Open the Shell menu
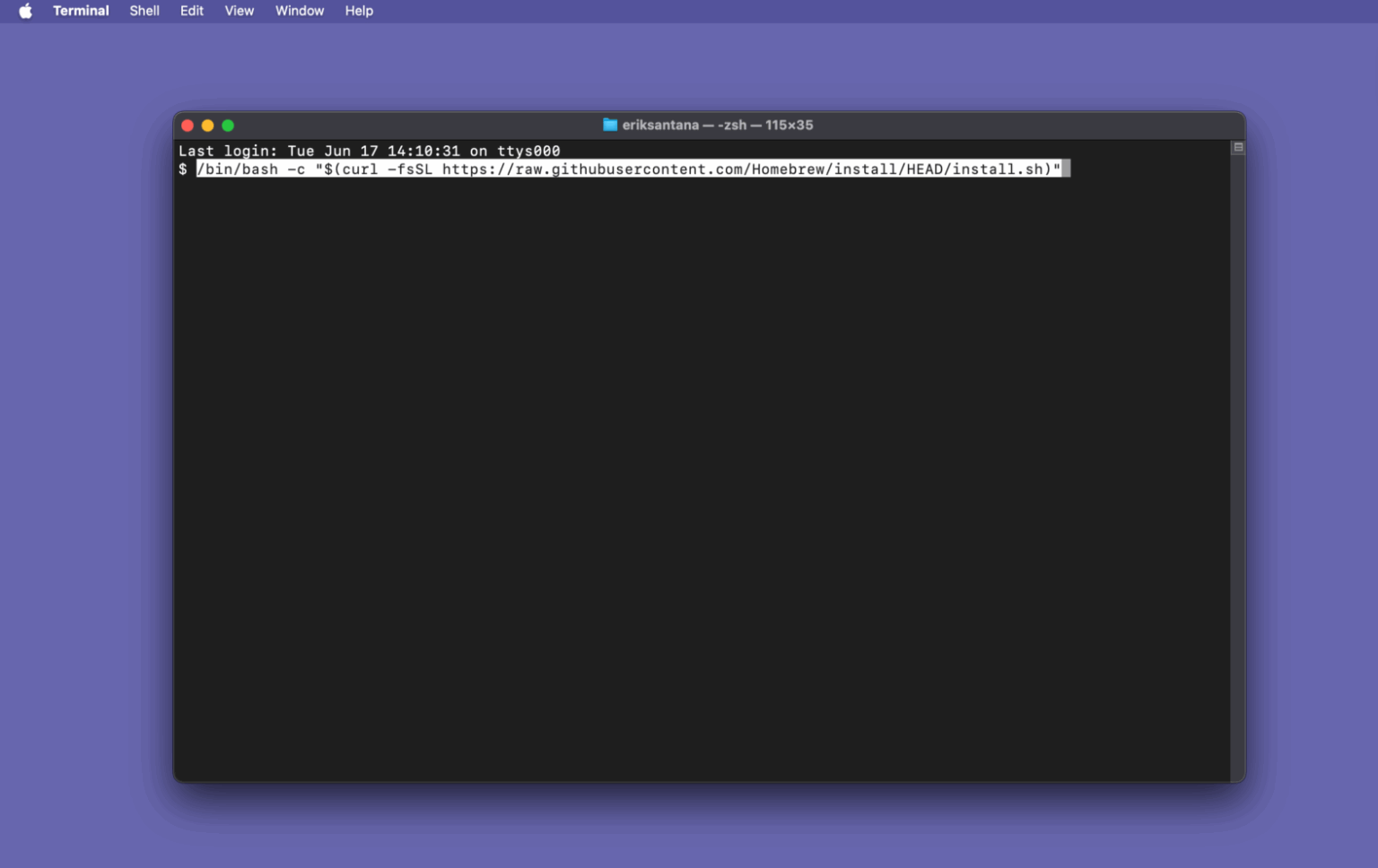Image resolution: width=1378 pixels, height=868 pixels. (144, 11)
